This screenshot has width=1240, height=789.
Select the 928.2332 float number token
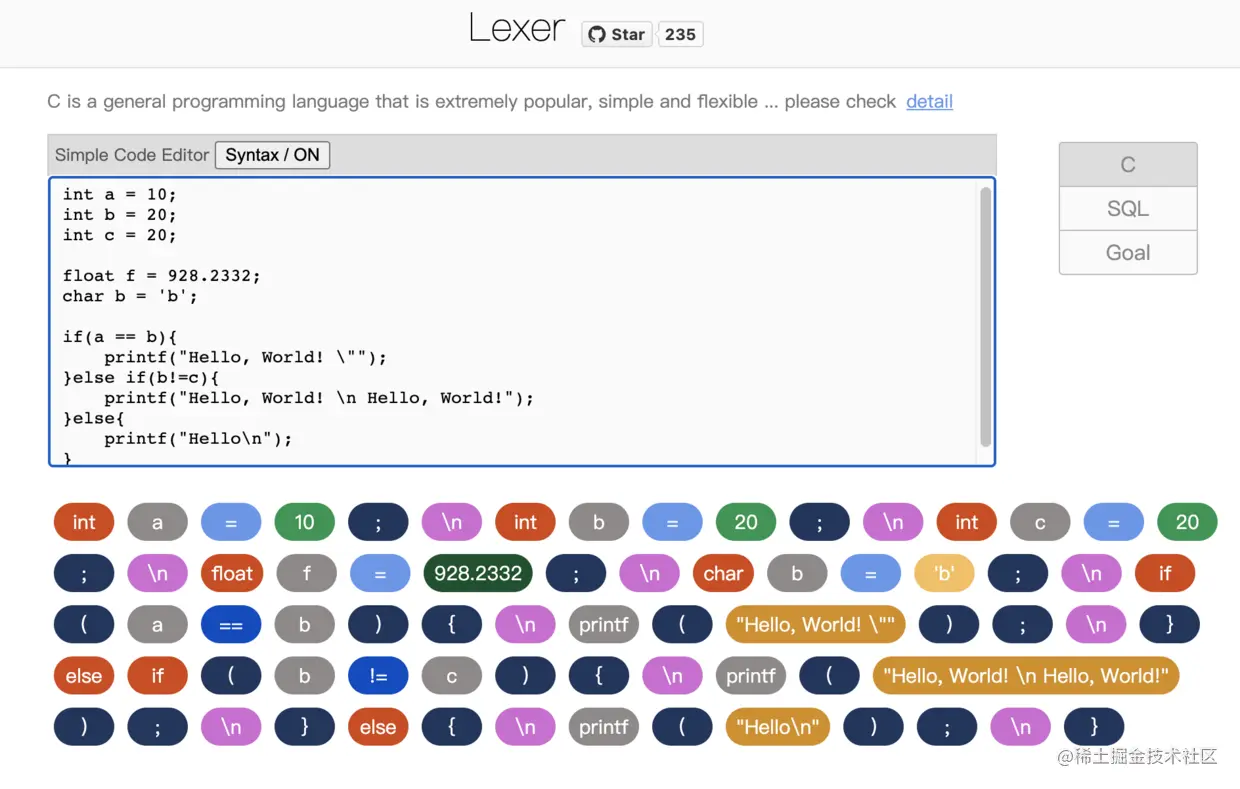478,573
